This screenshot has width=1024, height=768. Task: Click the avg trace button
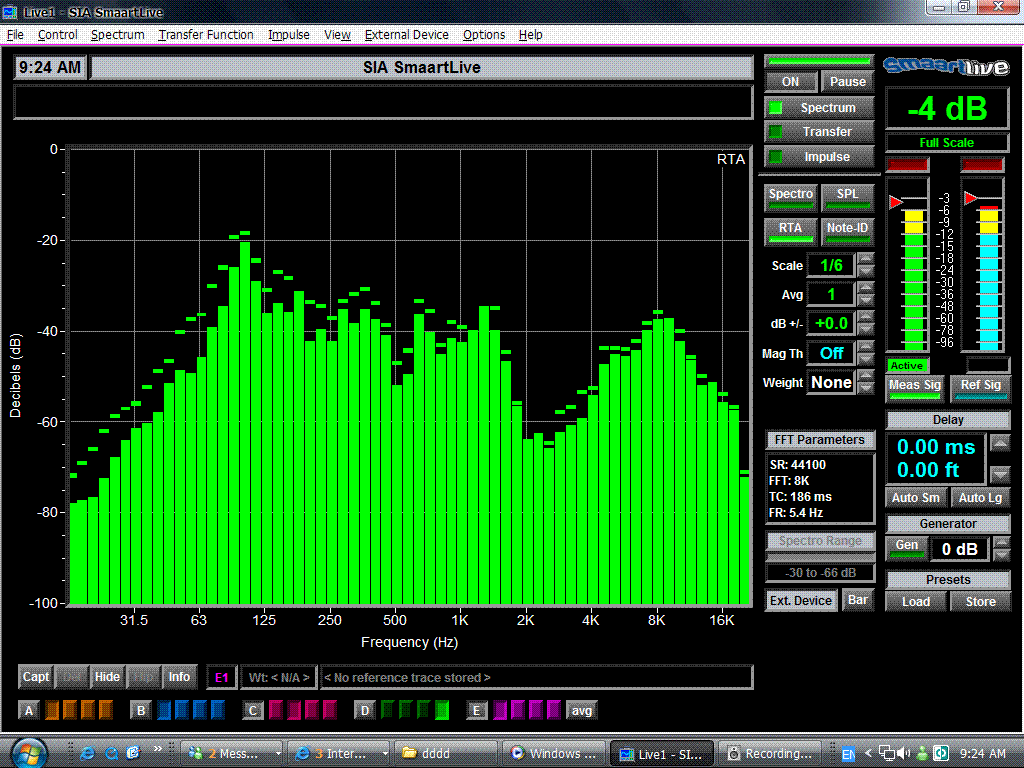pos(581,711)
